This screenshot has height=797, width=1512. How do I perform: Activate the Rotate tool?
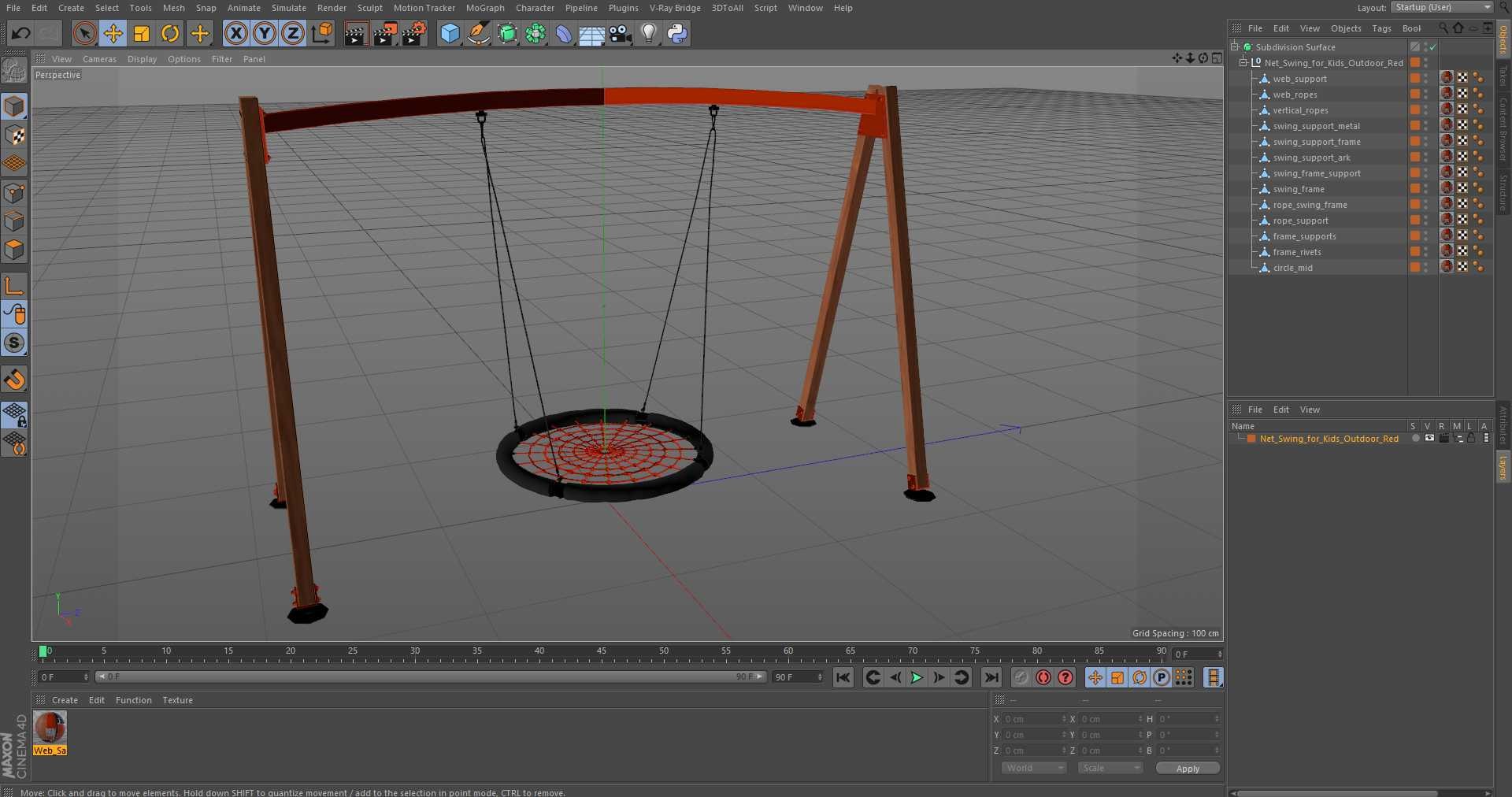click(x=170, y=33)
